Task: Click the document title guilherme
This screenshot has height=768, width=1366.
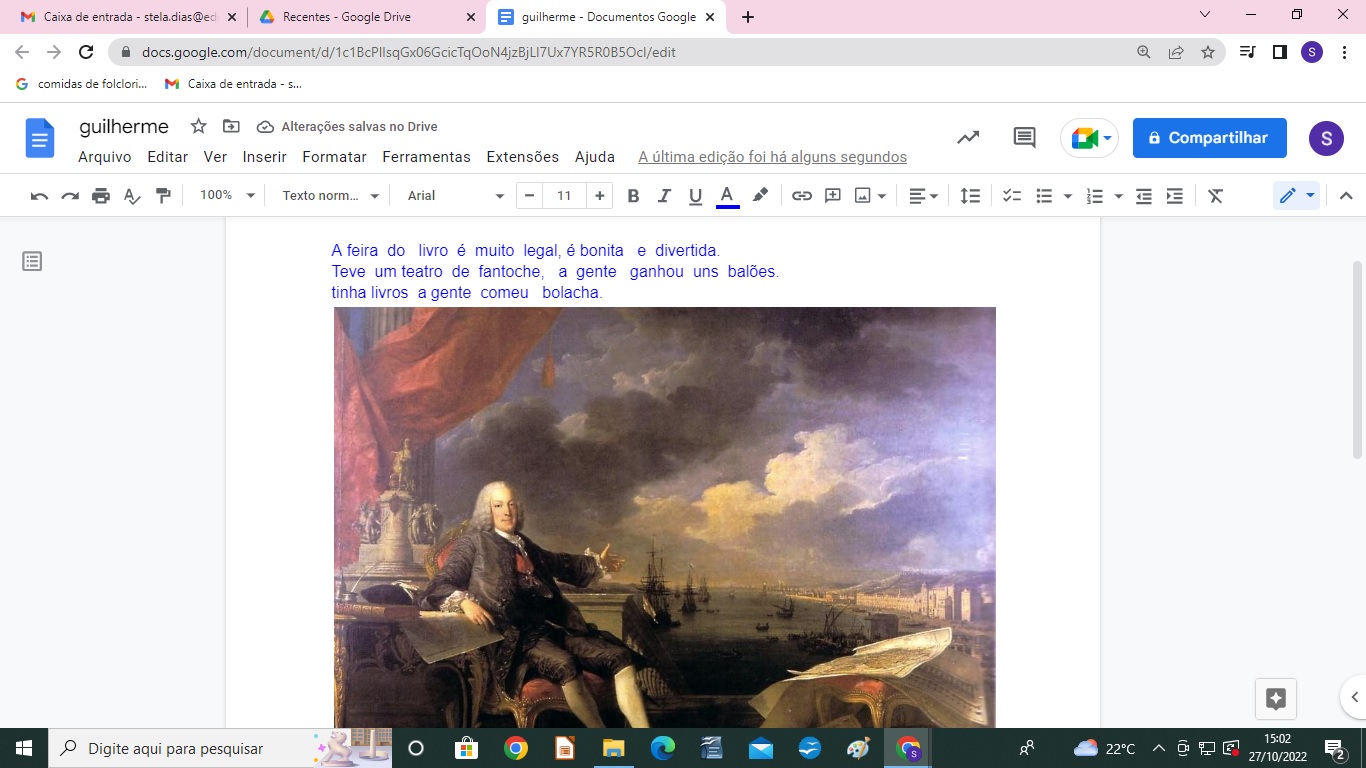Action: (124, 126)
